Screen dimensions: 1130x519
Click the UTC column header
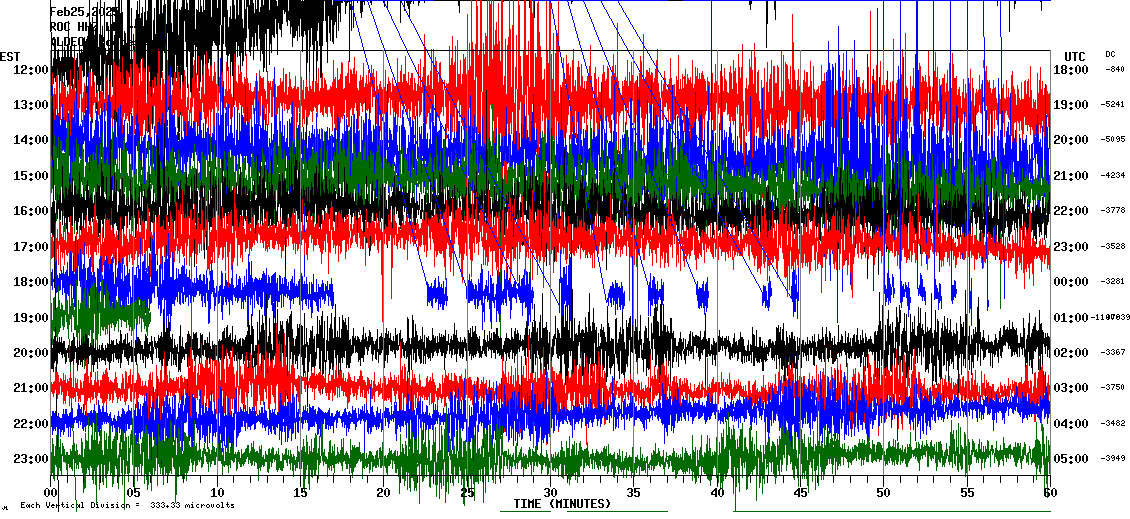(1074, 56)
